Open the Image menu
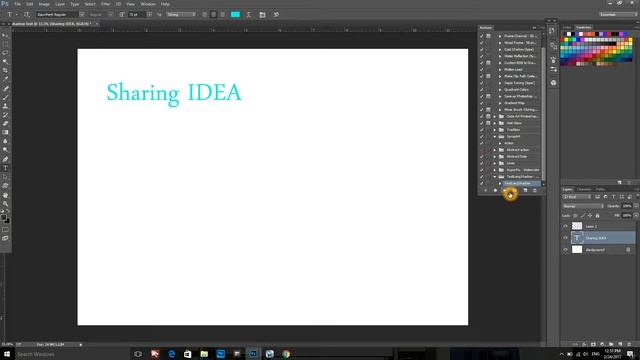Image resolution: width=640 pixels, height=360 pixels. coord(44,4)
